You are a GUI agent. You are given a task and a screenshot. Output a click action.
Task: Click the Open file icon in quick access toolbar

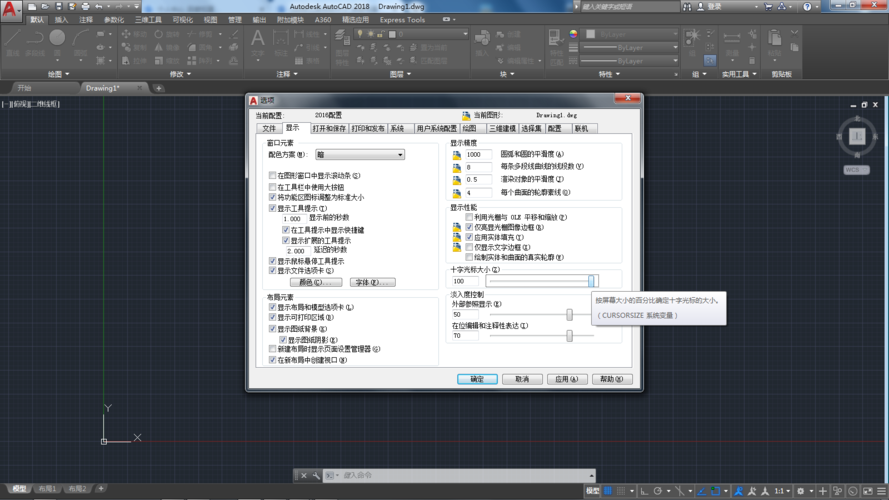(45, 7)
